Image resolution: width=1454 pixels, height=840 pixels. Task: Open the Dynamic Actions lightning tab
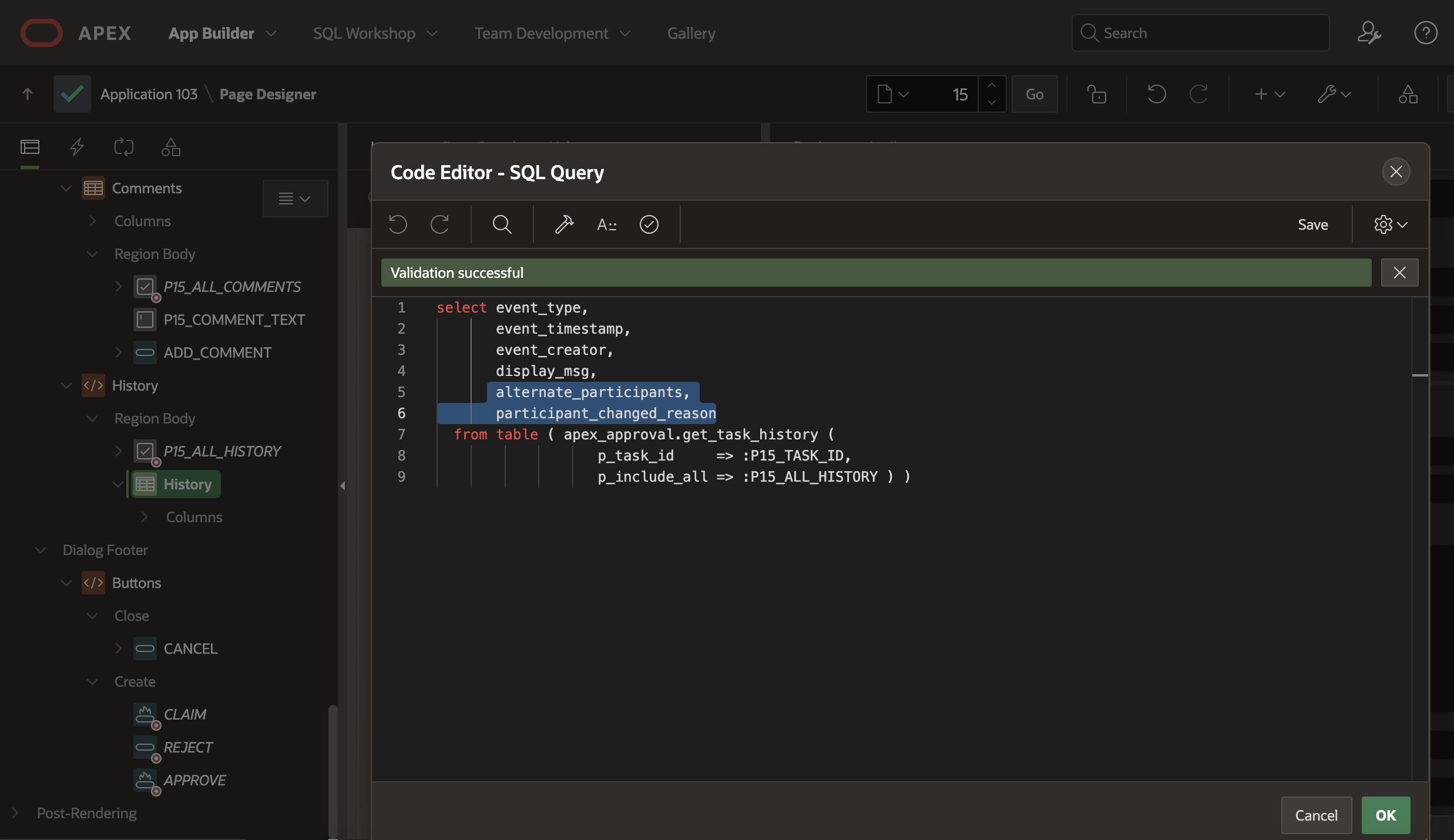click(x=77, y=146)
